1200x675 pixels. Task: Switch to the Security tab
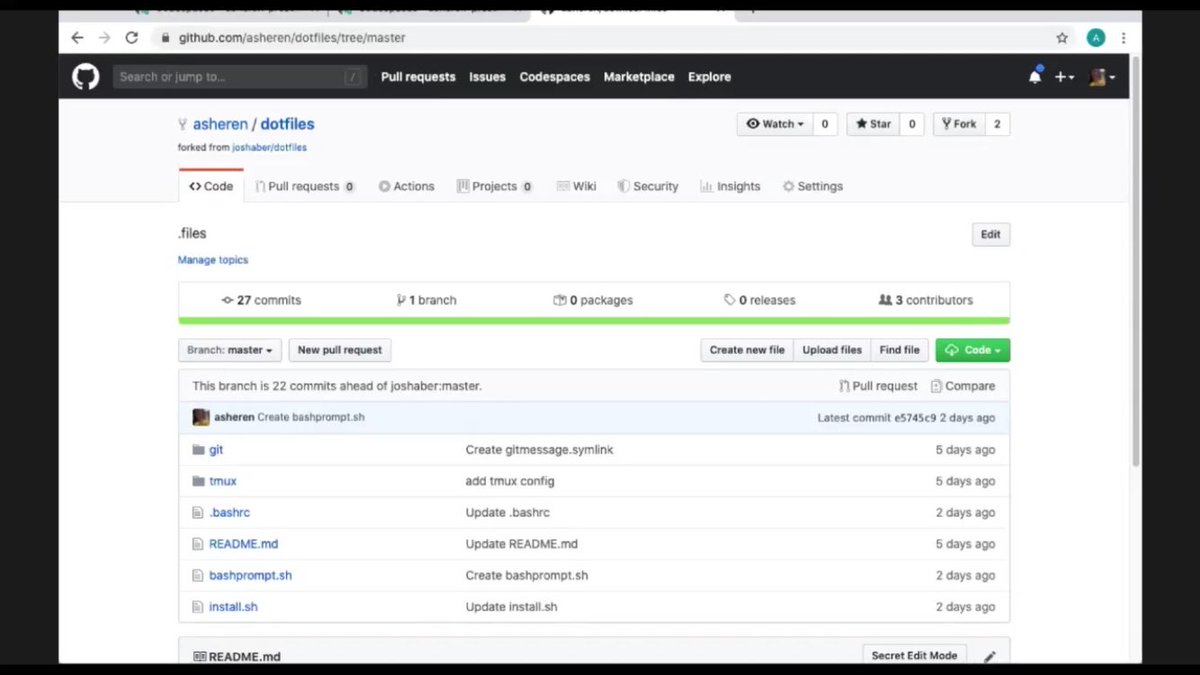(648, 186)
